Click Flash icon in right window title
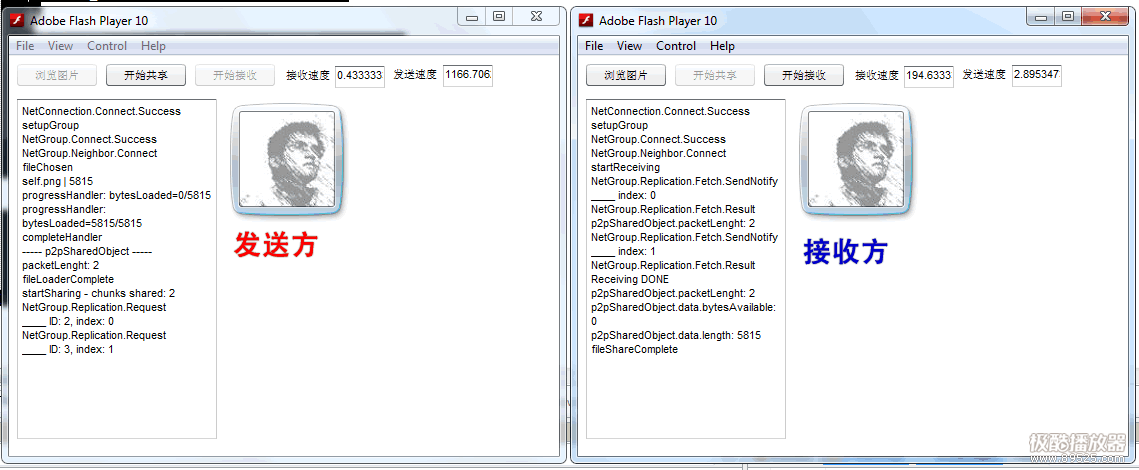 tap(585, 20)
